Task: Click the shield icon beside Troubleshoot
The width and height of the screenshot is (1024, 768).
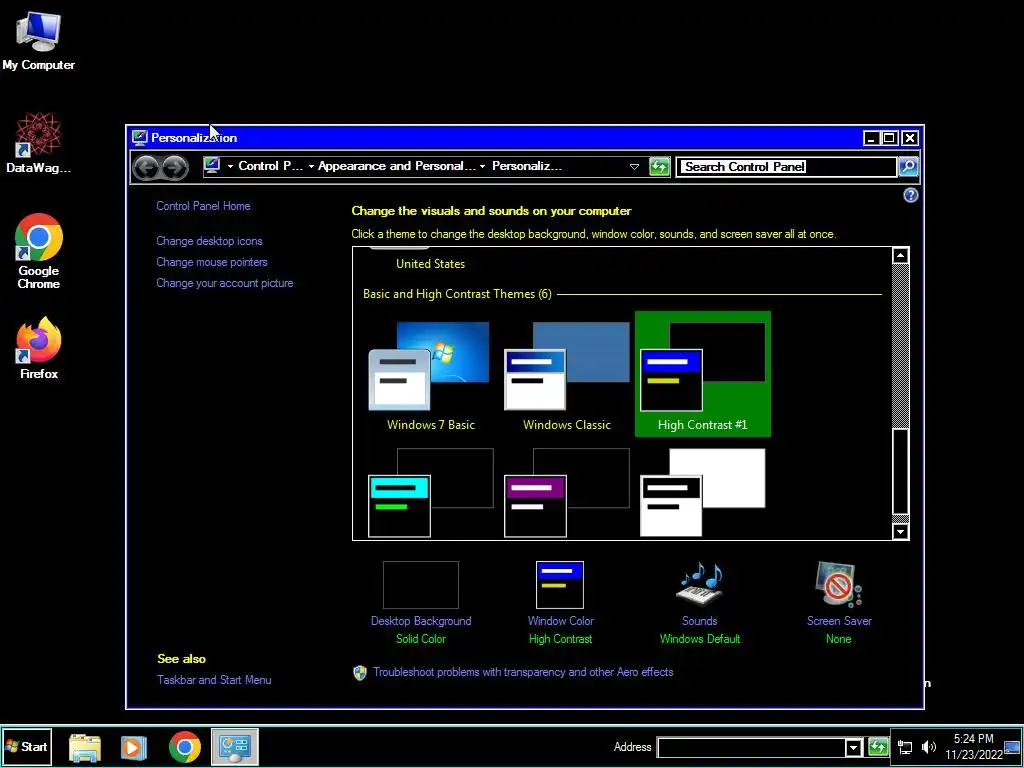Action: [x=360, y=673]
